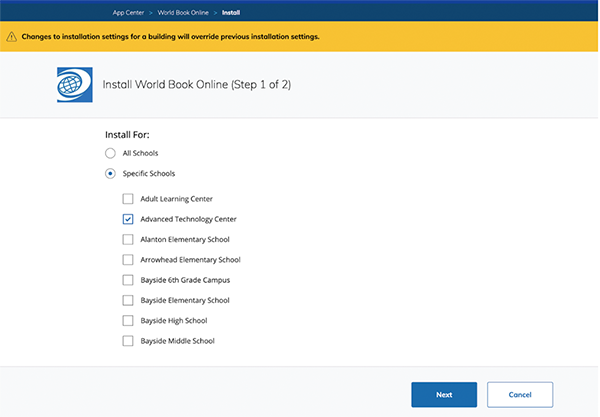Check the Alanton Elementary School checkbox

[x=128, y=239]
